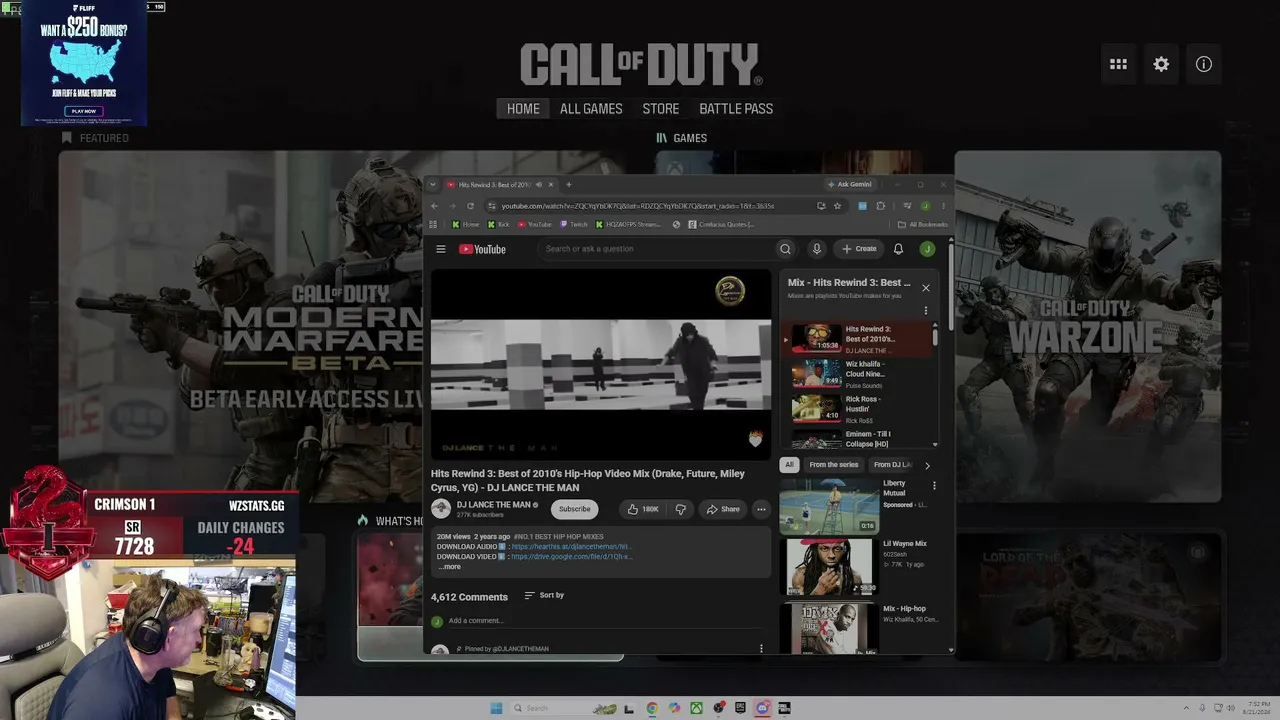Image resolution: width=1280 pixels, height=720 pixels.
Task: Open the Windows Start menu
Action: (496, 708)
